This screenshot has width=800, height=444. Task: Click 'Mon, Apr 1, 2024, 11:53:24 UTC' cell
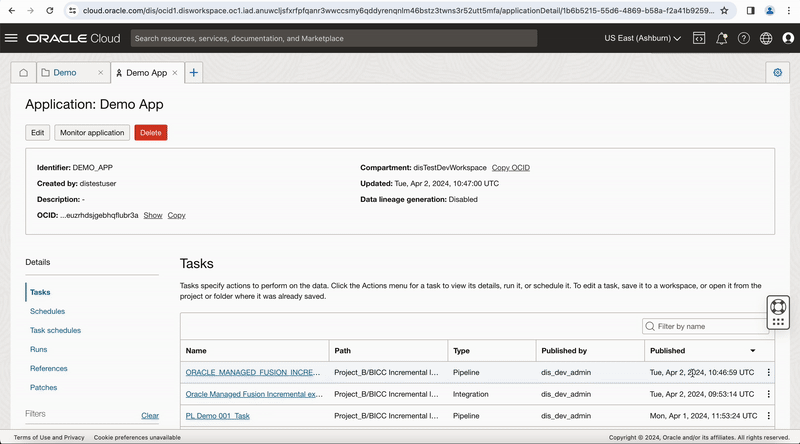click(704, 416)
